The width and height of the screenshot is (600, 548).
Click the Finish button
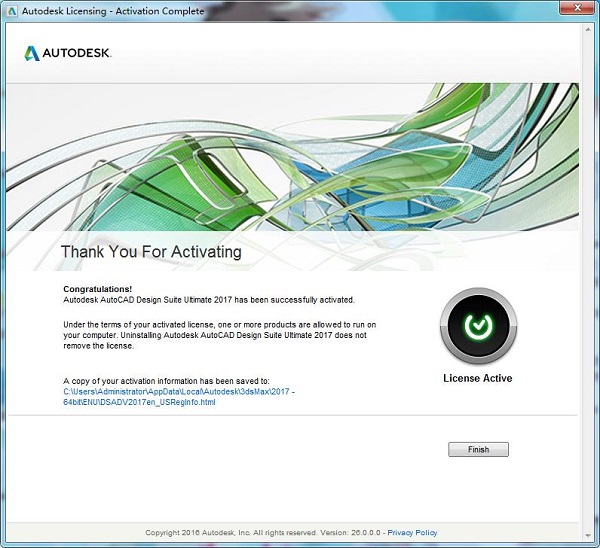pyautogui.click(x=478, y=450)
